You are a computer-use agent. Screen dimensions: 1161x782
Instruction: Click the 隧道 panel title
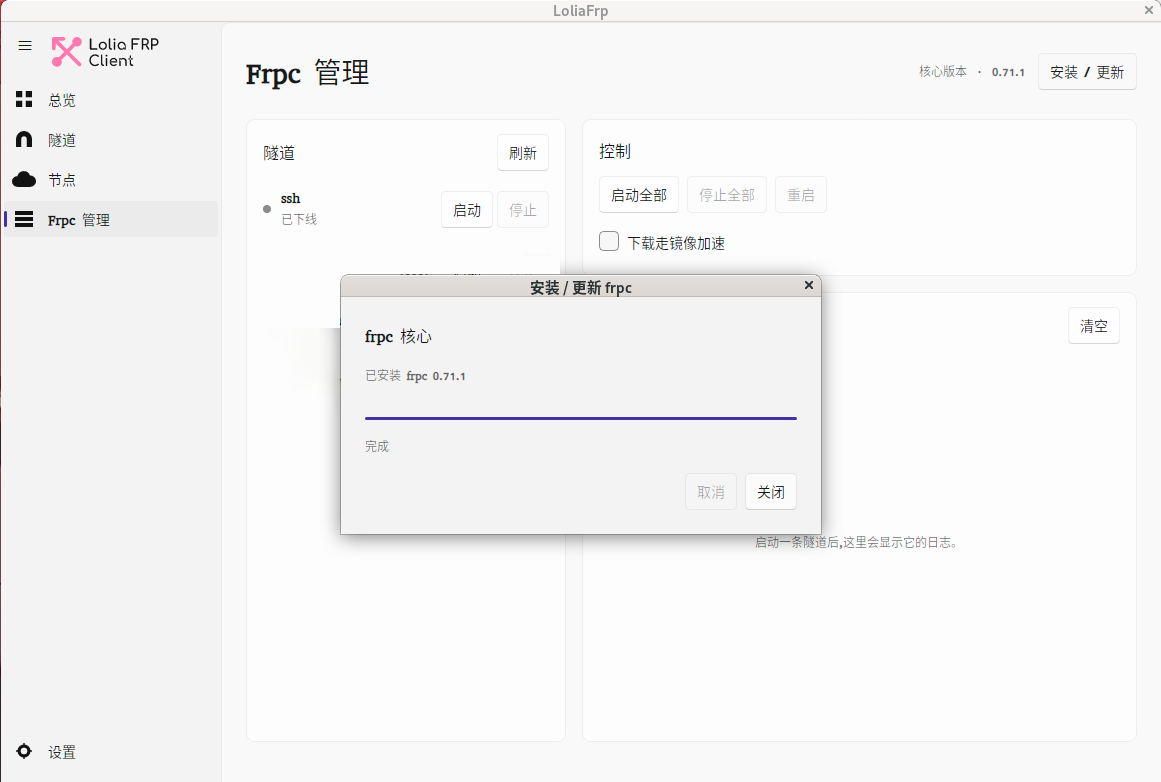(279, 153)
